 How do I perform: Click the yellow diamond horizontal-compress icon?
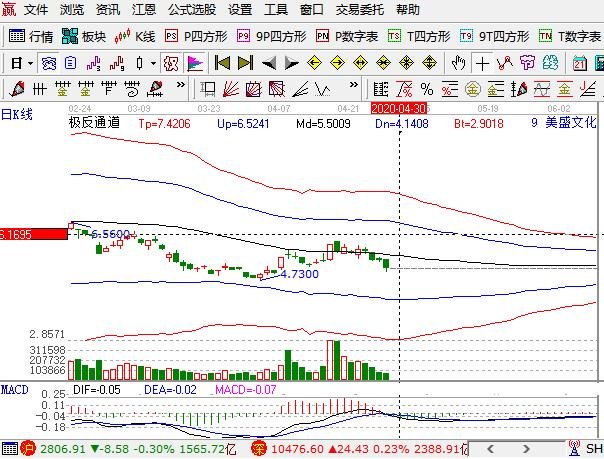coord(383,63)
